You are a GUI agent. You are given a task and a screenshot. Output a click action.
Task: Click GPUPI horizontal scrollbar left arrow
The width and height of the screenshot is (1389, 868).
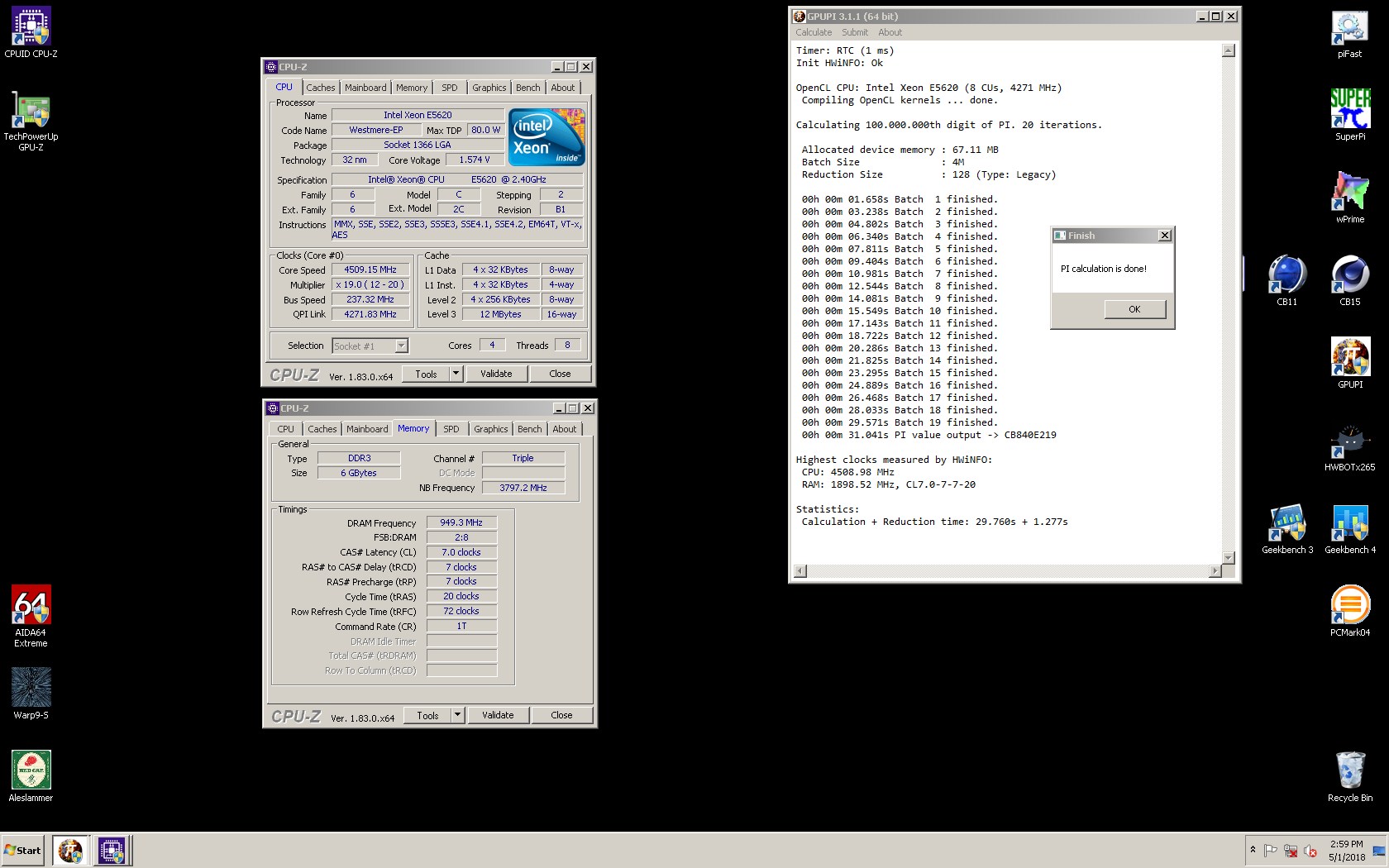point(800,571)
